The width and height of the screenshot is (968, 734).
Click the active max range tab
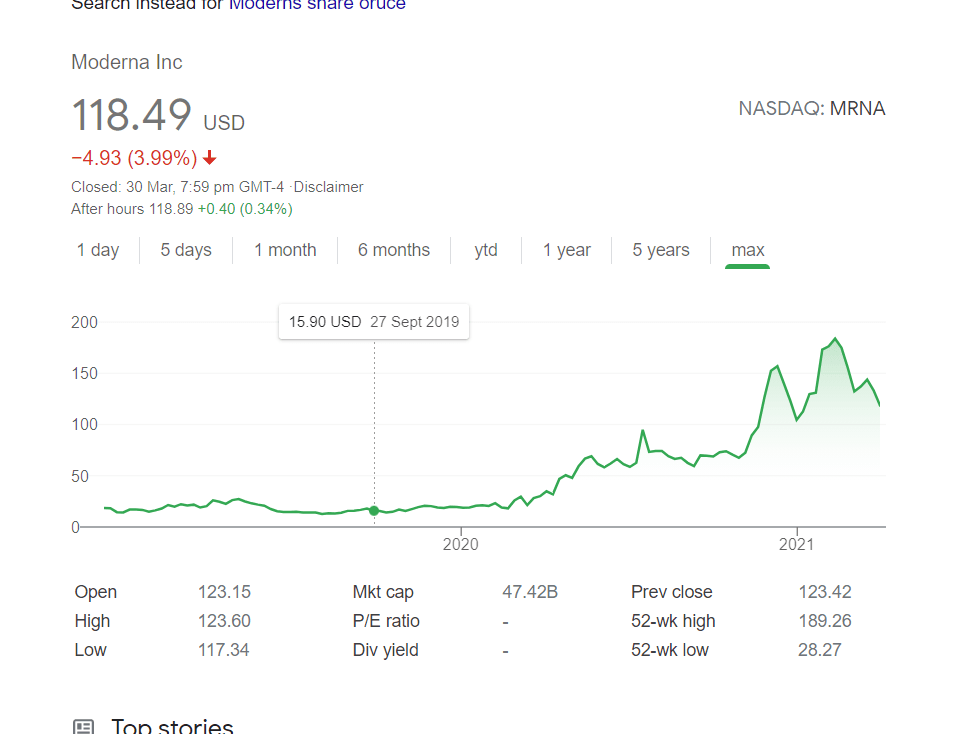pyautogui.click(x=748, y=250)
